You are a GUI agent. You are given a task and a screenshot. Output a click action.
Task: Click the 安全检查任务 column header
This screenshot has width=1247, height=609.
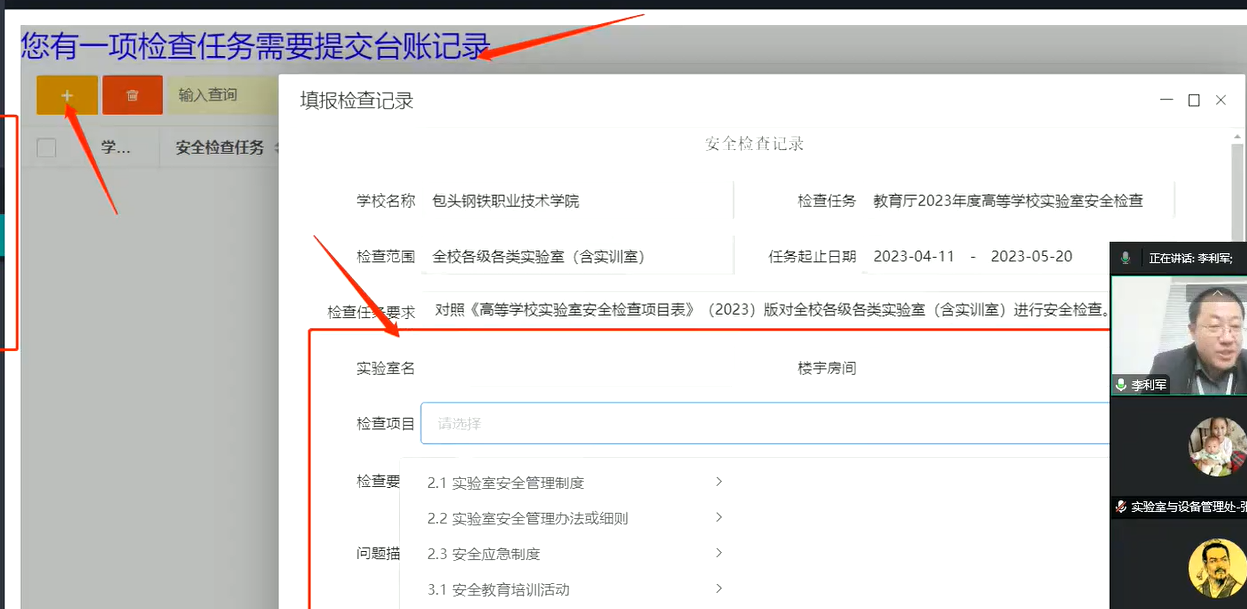click(x=219, y=148)
